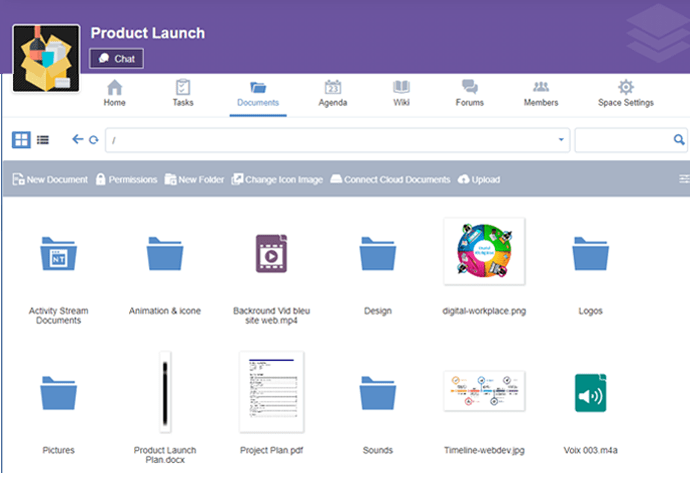Switch to list view layout
690x477 pixels.
click(43, 140)
